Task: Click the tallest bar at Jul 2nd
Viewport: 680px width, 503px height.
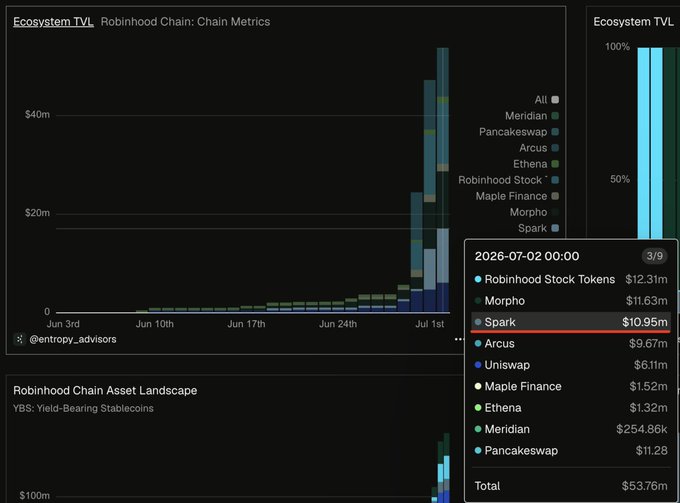Action: [x=443, y=180]
